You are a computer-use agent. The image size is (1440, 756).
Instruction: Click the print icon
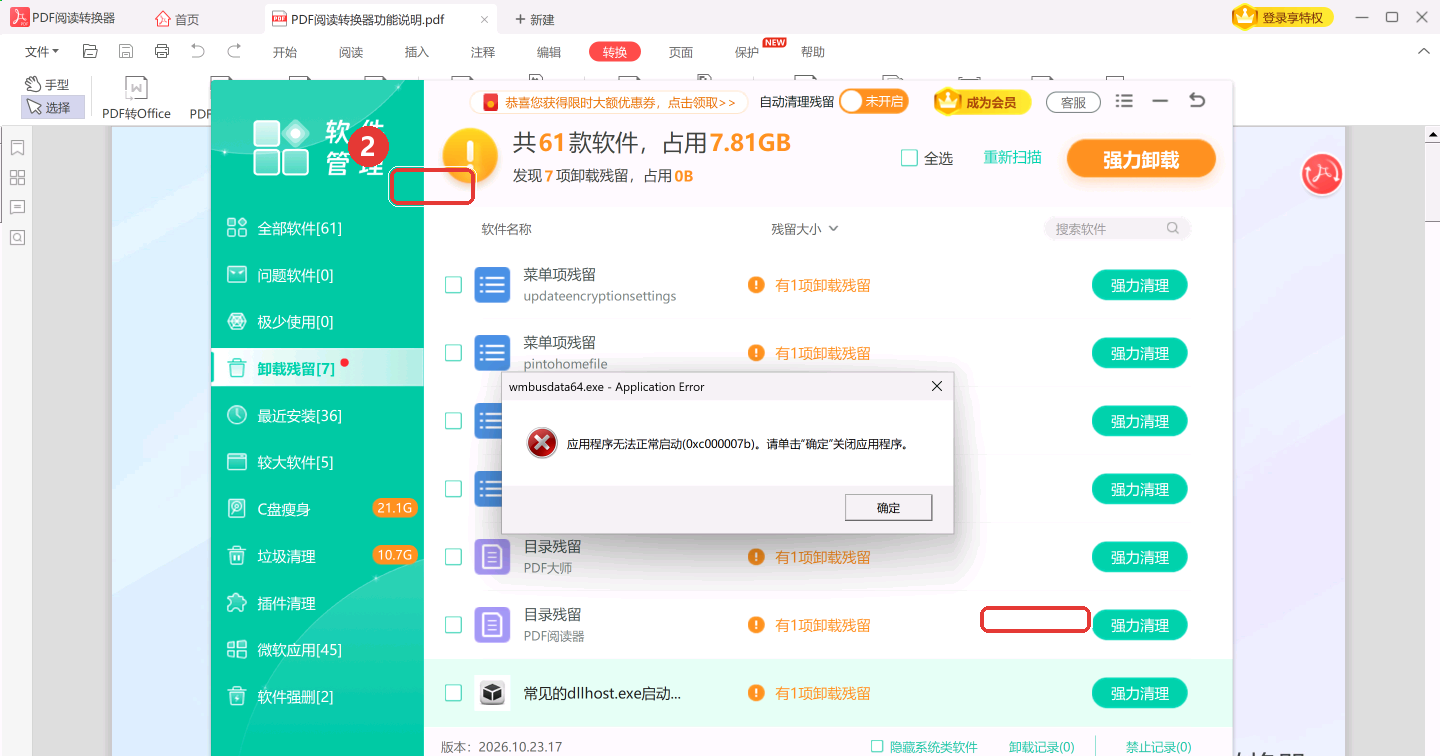[162, 51]
